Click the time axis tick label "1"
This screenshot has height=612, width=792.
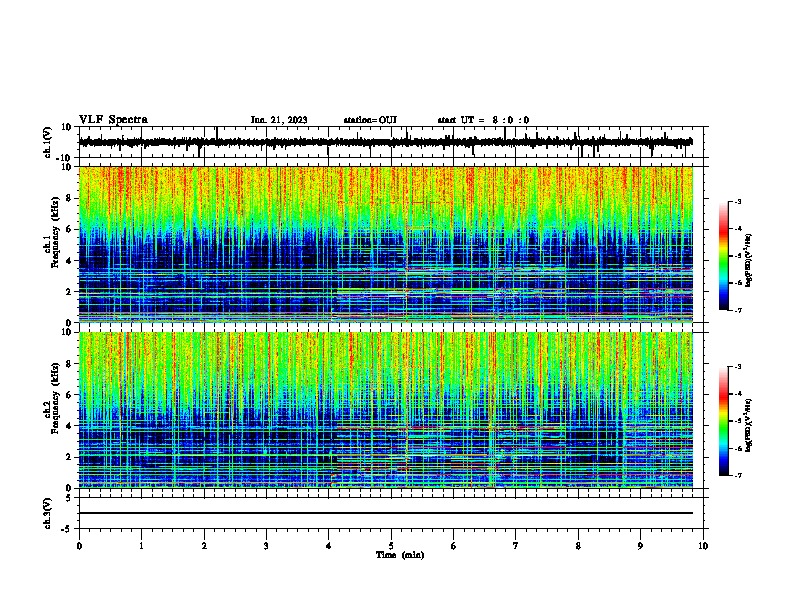(141, 546)
